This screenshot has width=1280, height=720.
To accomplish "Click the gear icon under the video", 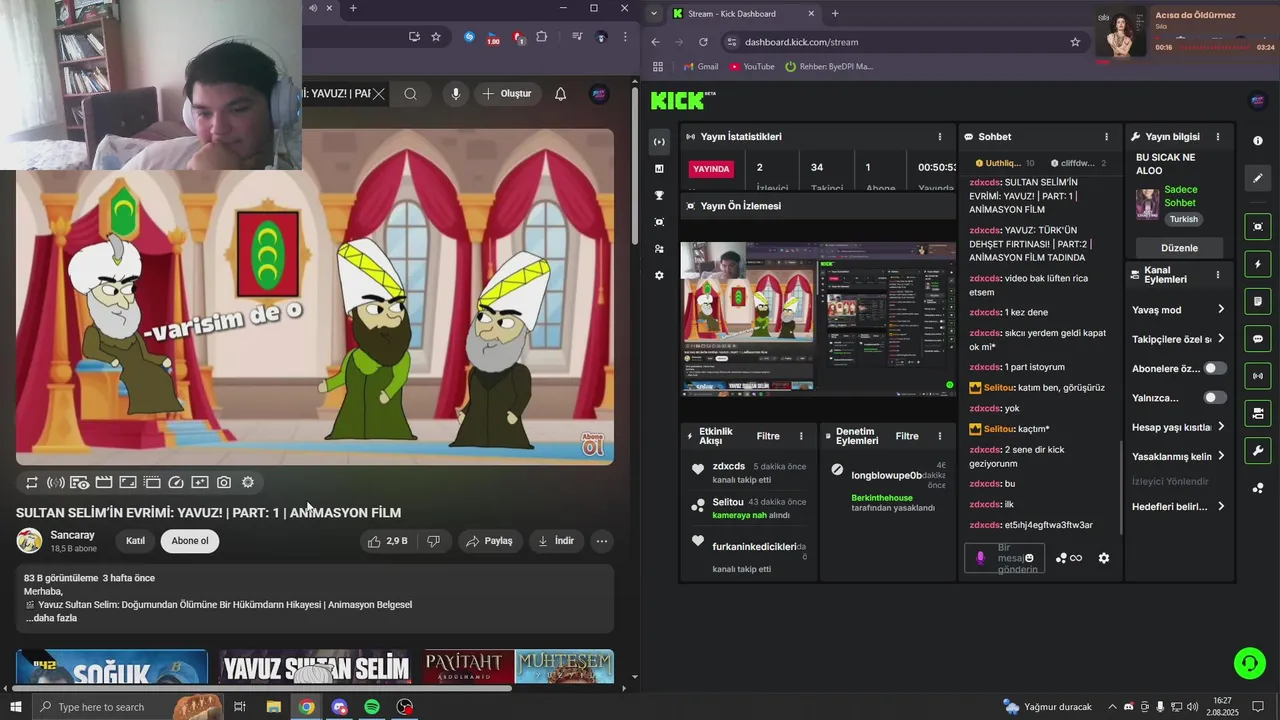I will (248, 482).
